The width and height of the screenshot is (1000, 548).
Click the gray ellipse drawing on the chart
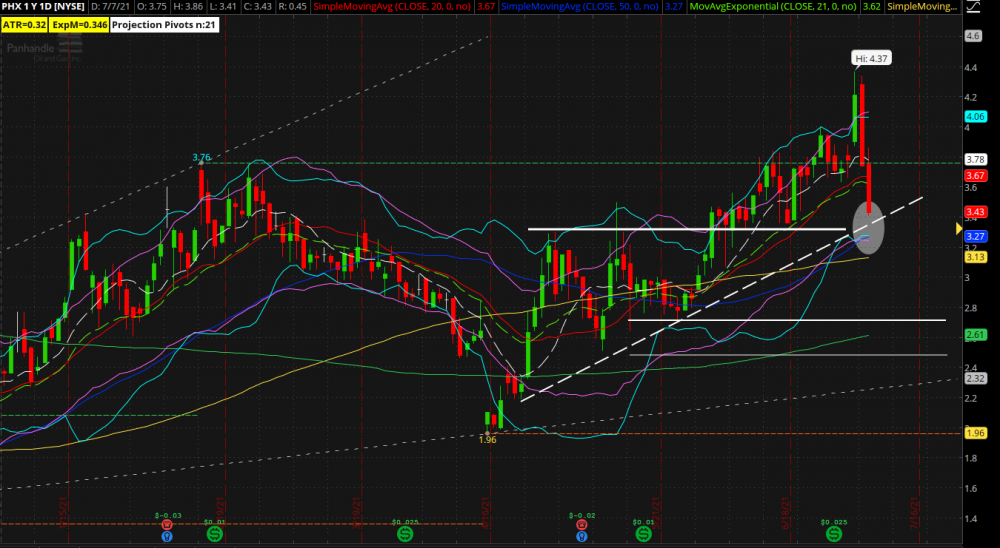pos(868,226)
